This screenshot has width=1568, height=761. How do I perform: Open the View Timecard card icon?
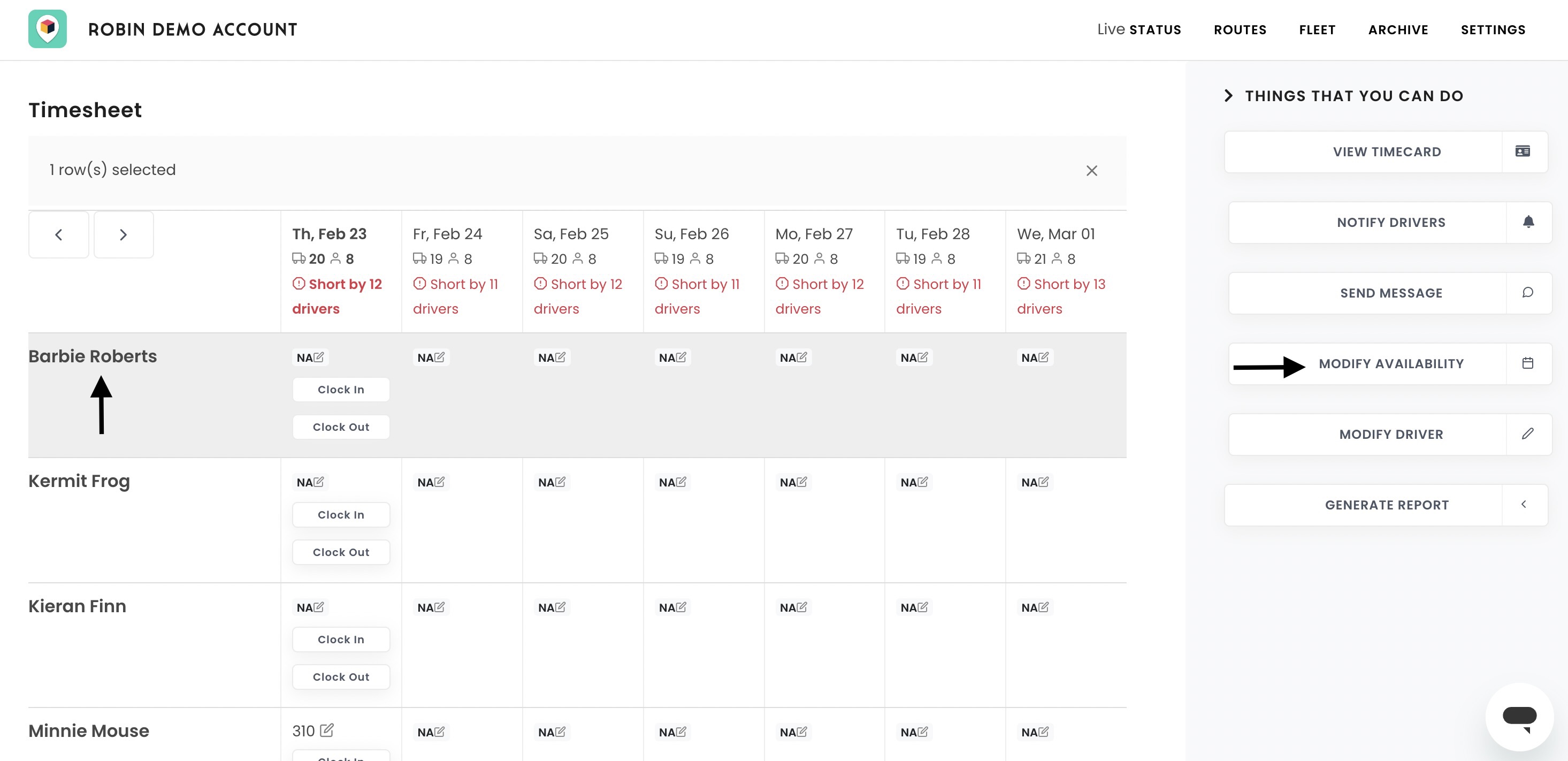click(1523, 151)
